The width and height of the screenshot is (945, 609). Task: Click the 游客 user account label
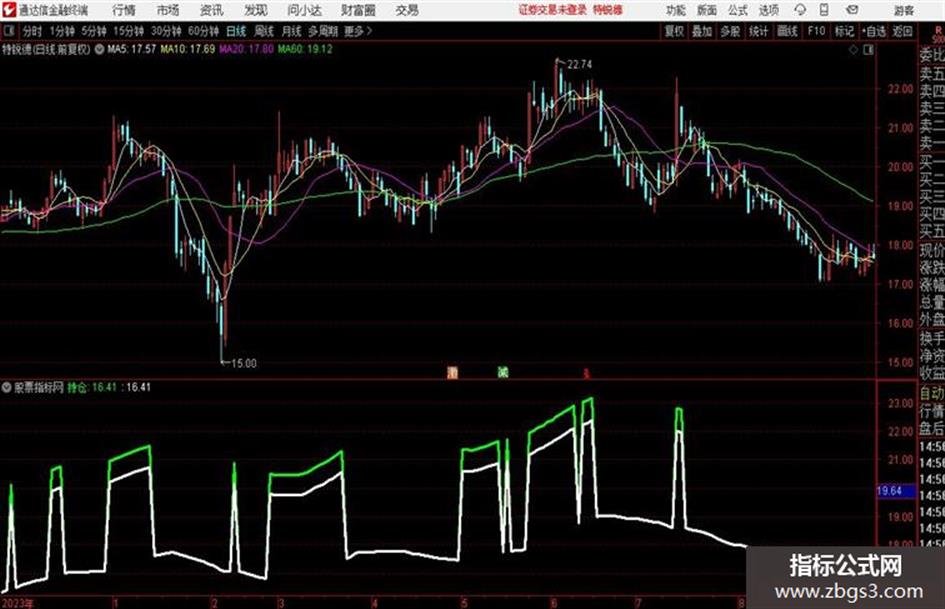[x=903, y=10]
